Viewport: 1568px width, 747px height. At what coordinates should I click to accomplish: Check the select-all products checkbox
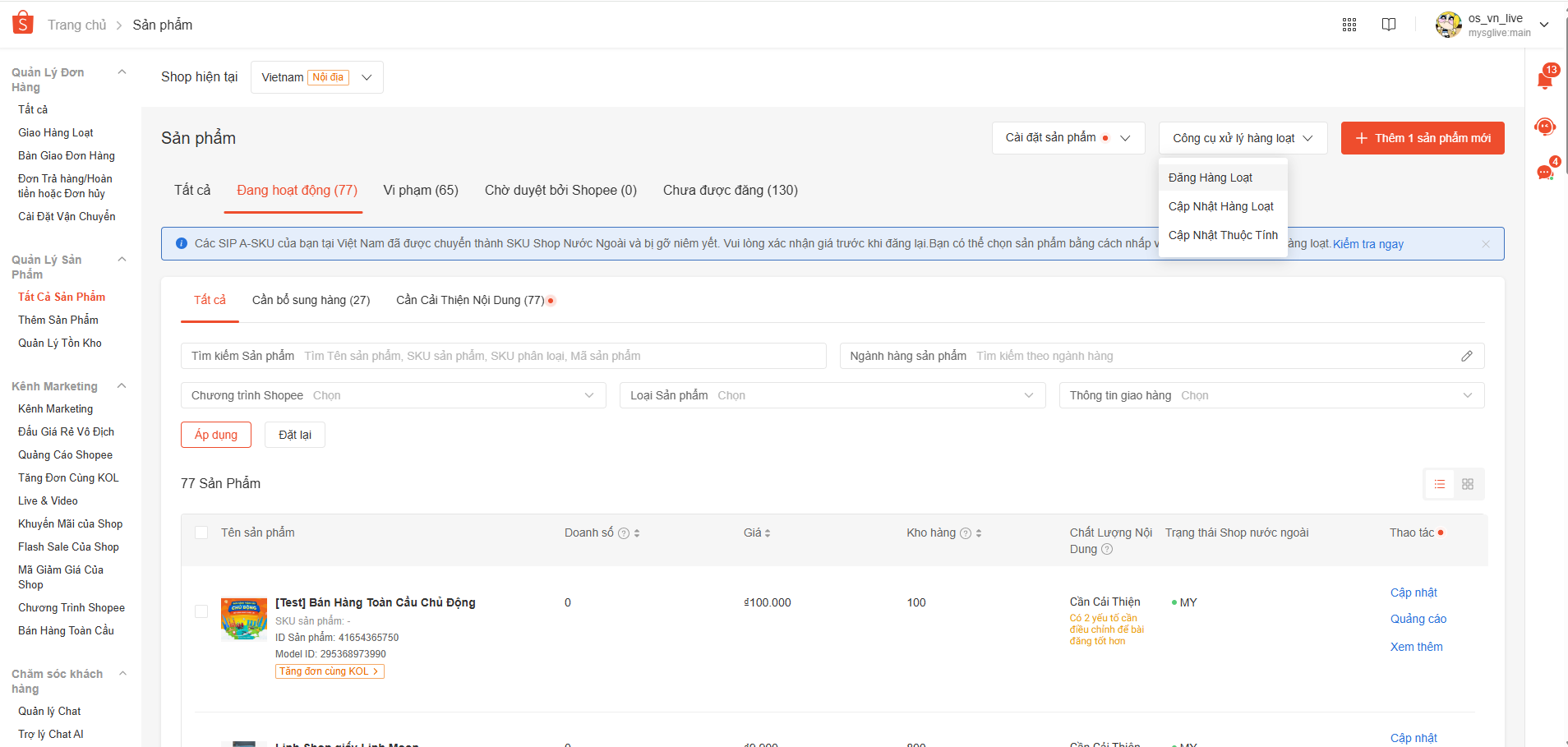[x=201, y=533]
